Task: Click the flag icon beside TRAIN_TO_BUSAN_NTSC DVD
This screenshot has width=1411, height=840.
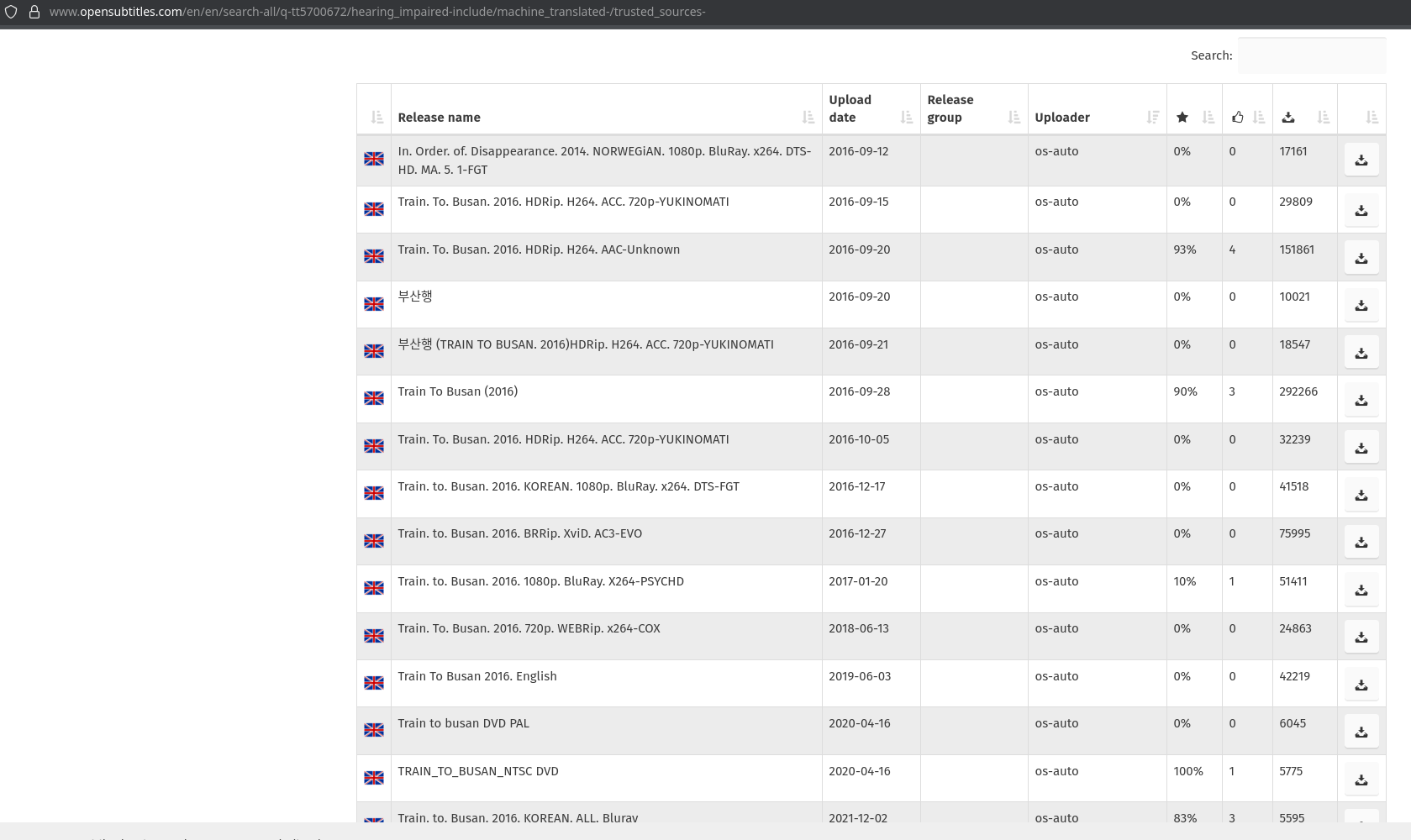Action: coord(374,778)
